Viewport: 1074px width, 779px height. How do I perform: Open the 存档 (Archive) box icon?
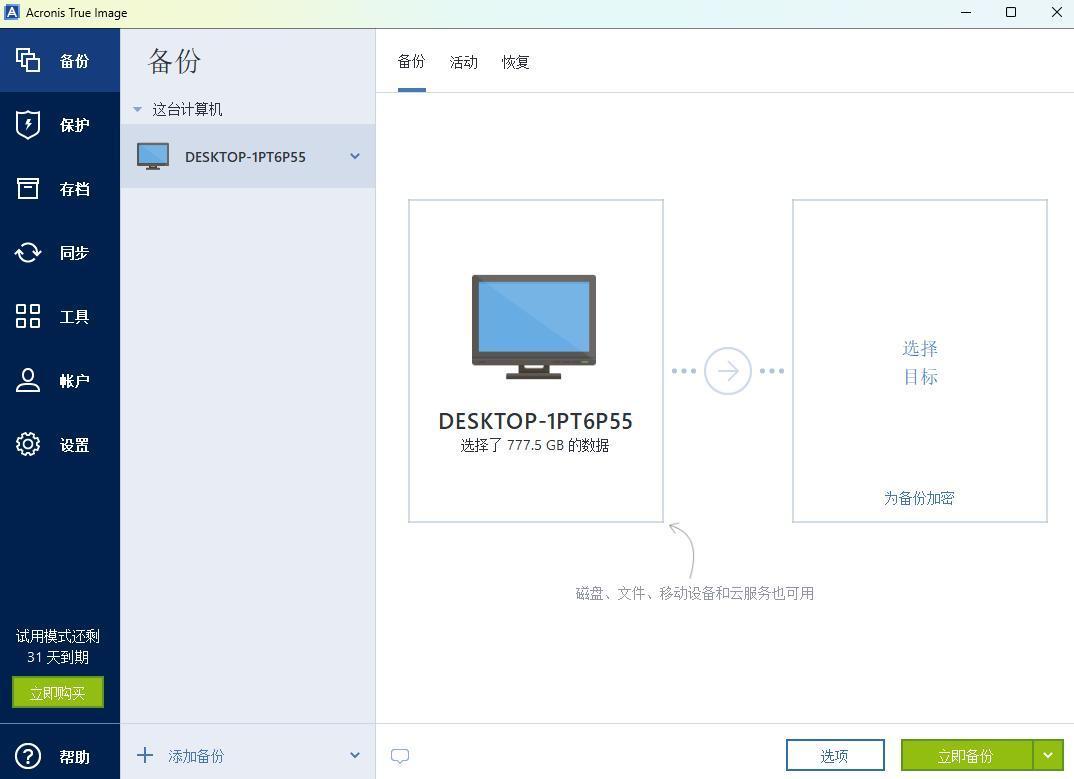pos(28,189)
